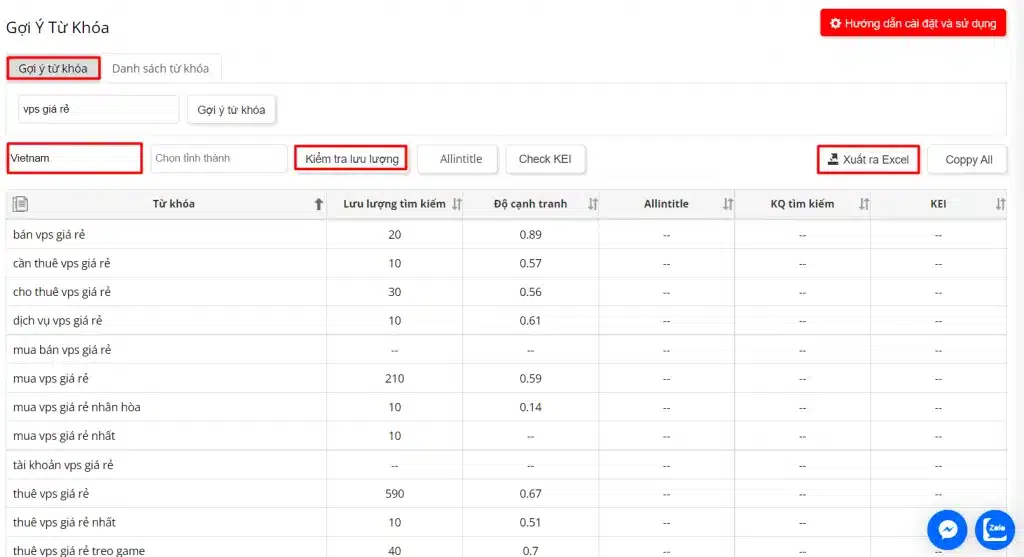Switch to Danh sách từ khóa tab
This screenshot has height=557, width=1024.
160,69
